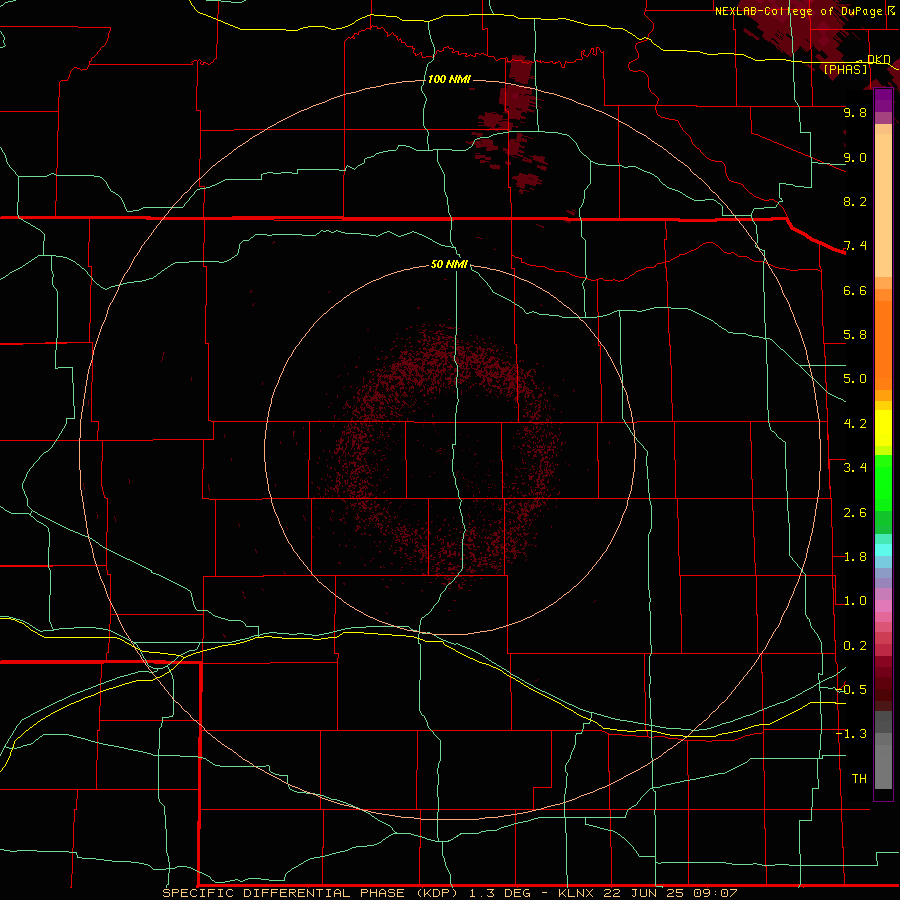Click the NEXLAB-College of DuPage watermark text
The height and width of the screenshot is (900, 900).
tap(798, 11)
